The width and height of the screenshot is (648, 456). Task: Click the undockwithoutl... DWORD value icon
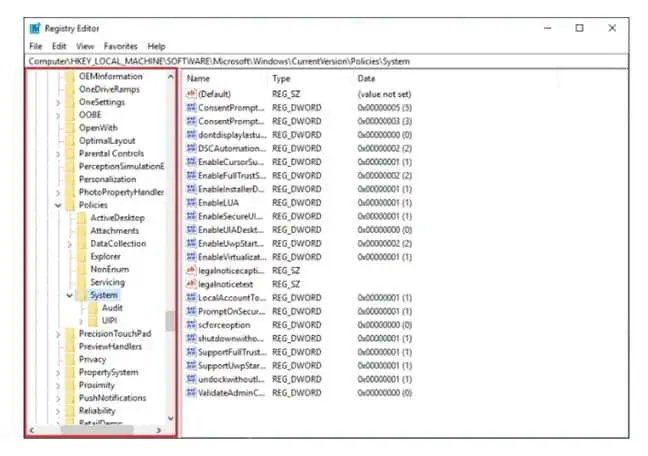[x=191, y=379]
